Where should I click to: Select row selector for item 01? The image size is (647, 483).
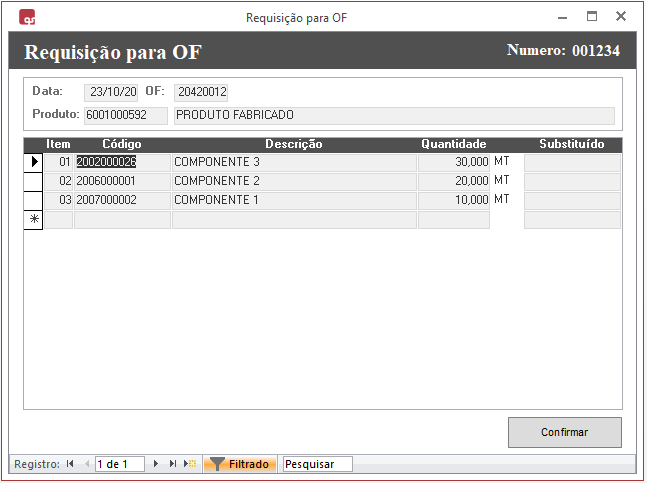tap(33, 162)
